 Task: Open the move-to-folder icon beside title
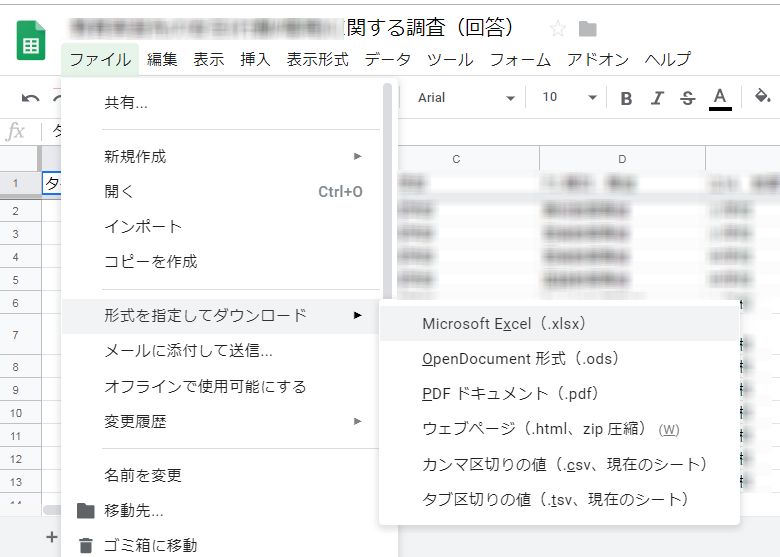point(587,29)
